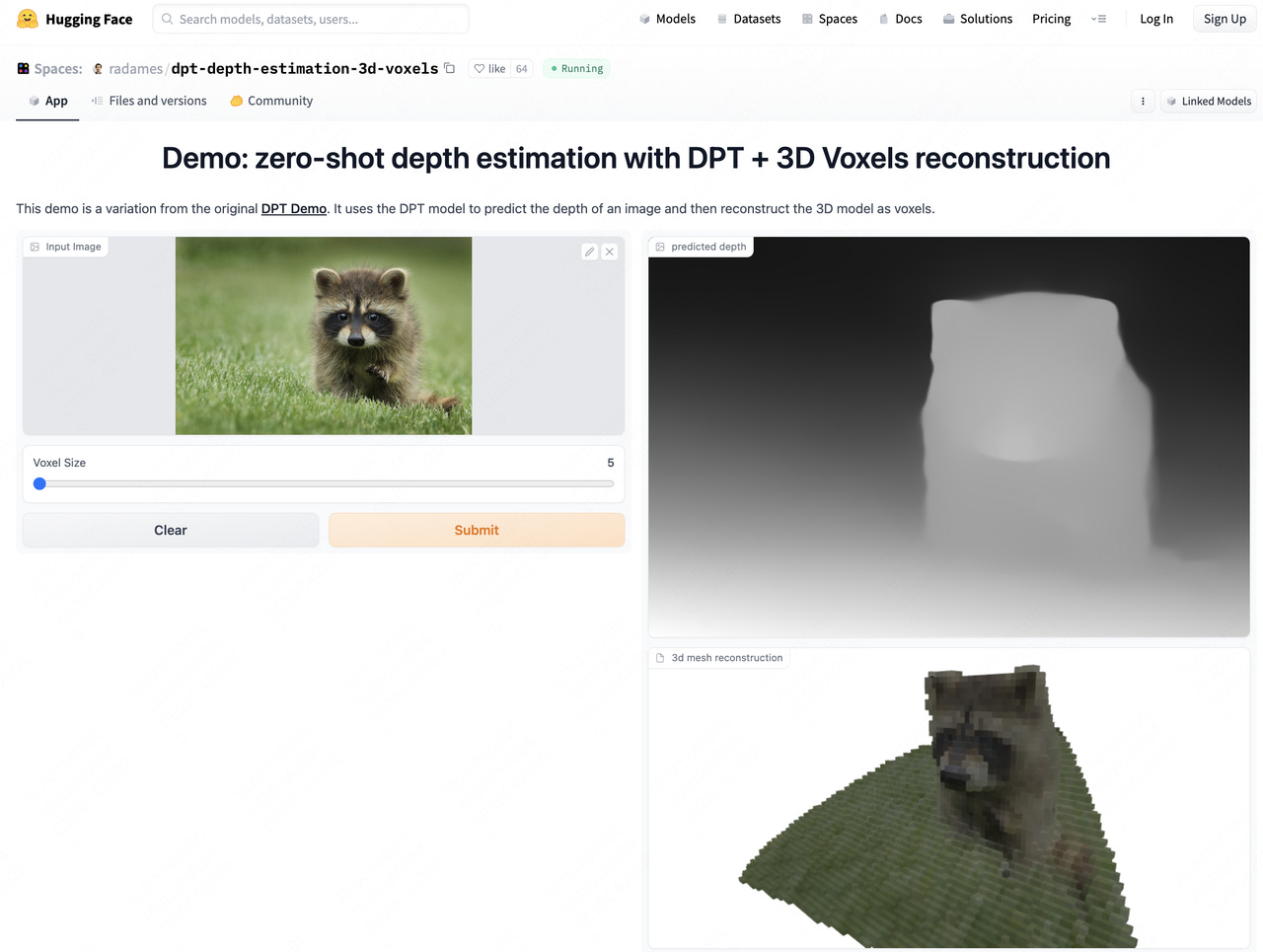Click the Submit button
1263x952 pixels.
click(x=477, y=530)
